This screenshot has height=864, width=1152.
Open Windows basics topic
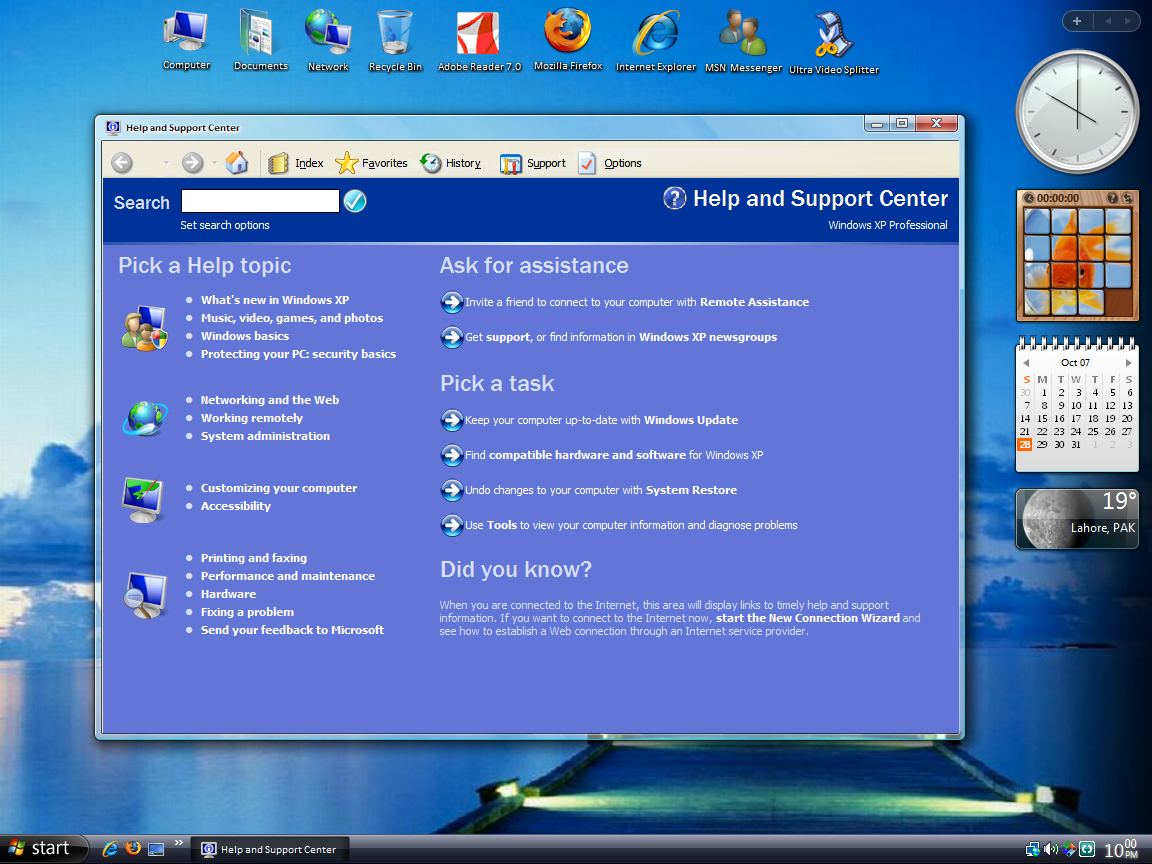click(245, 336)
